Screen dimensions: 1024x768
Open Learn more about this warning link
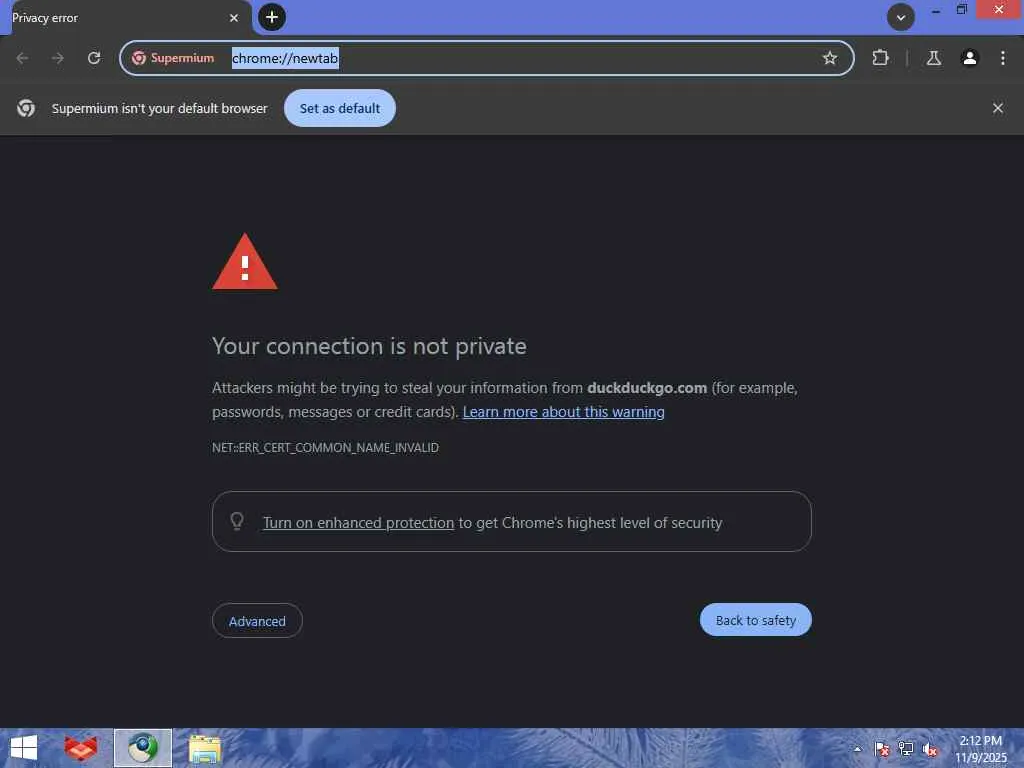pos(564,412)
